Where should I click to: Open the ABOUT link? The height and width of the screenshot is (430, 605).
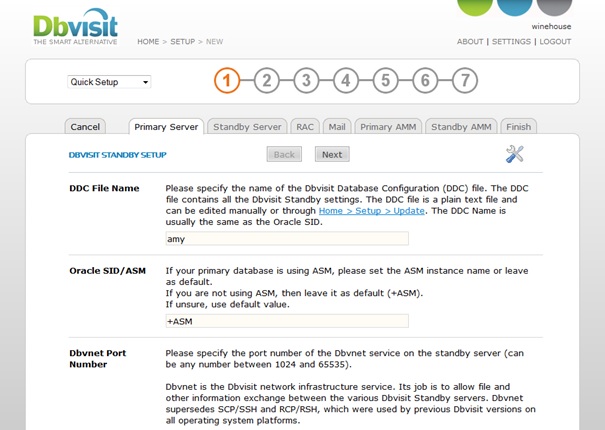coord(470,41)
